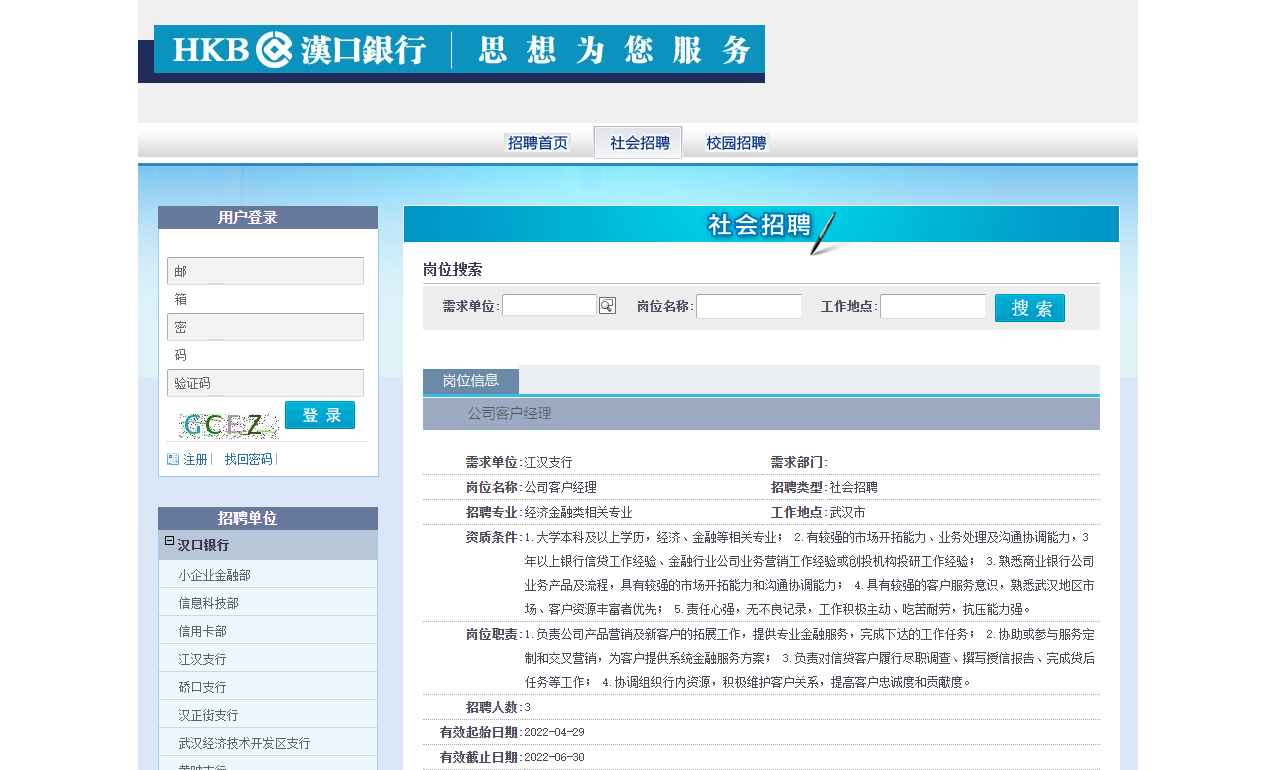The width and height of the screenshot is (1275, 770).
Task: Select 汉正街支行 in the unit list
Action: (208, 715)
